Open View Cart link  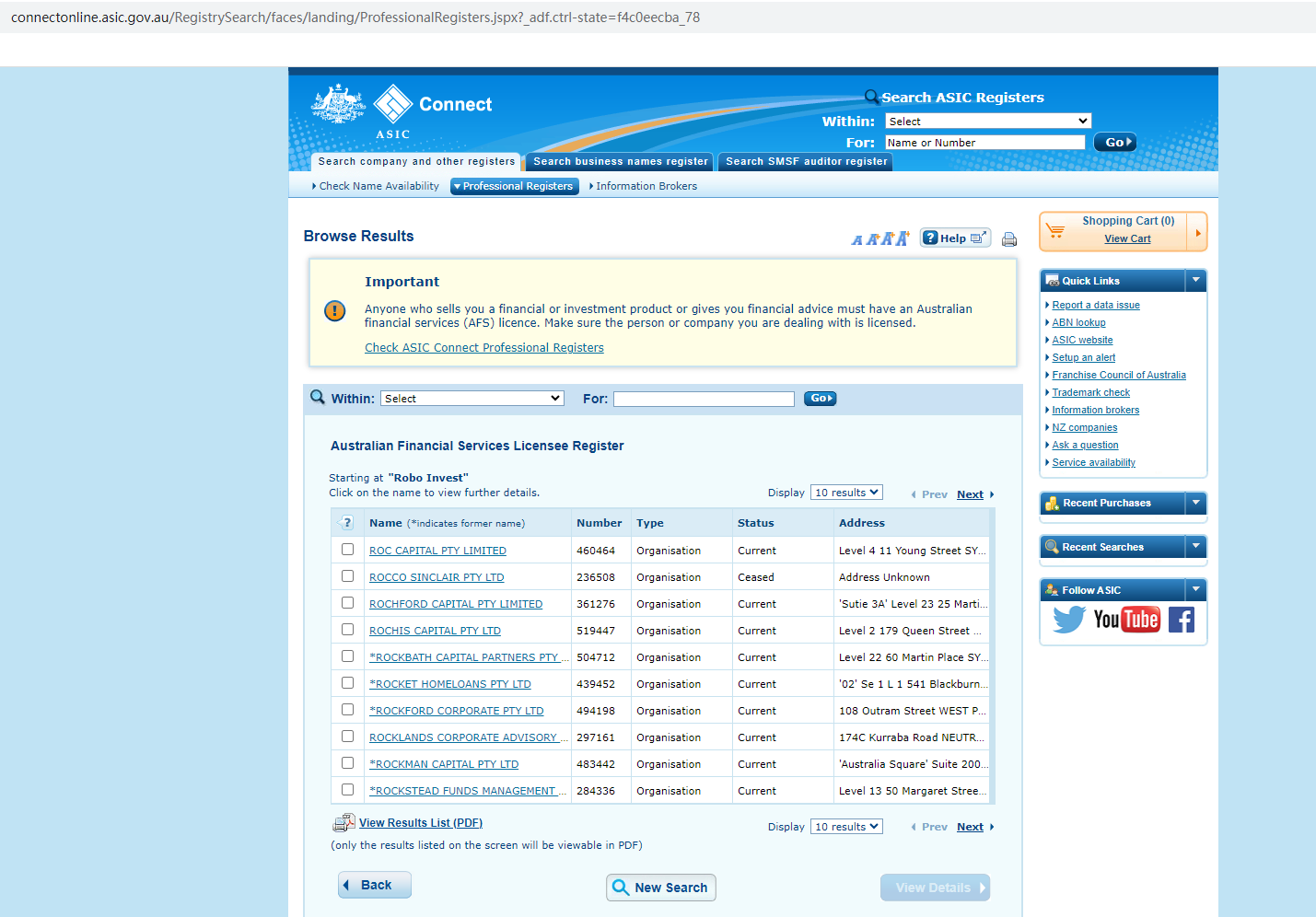(x=1127, y=238)
